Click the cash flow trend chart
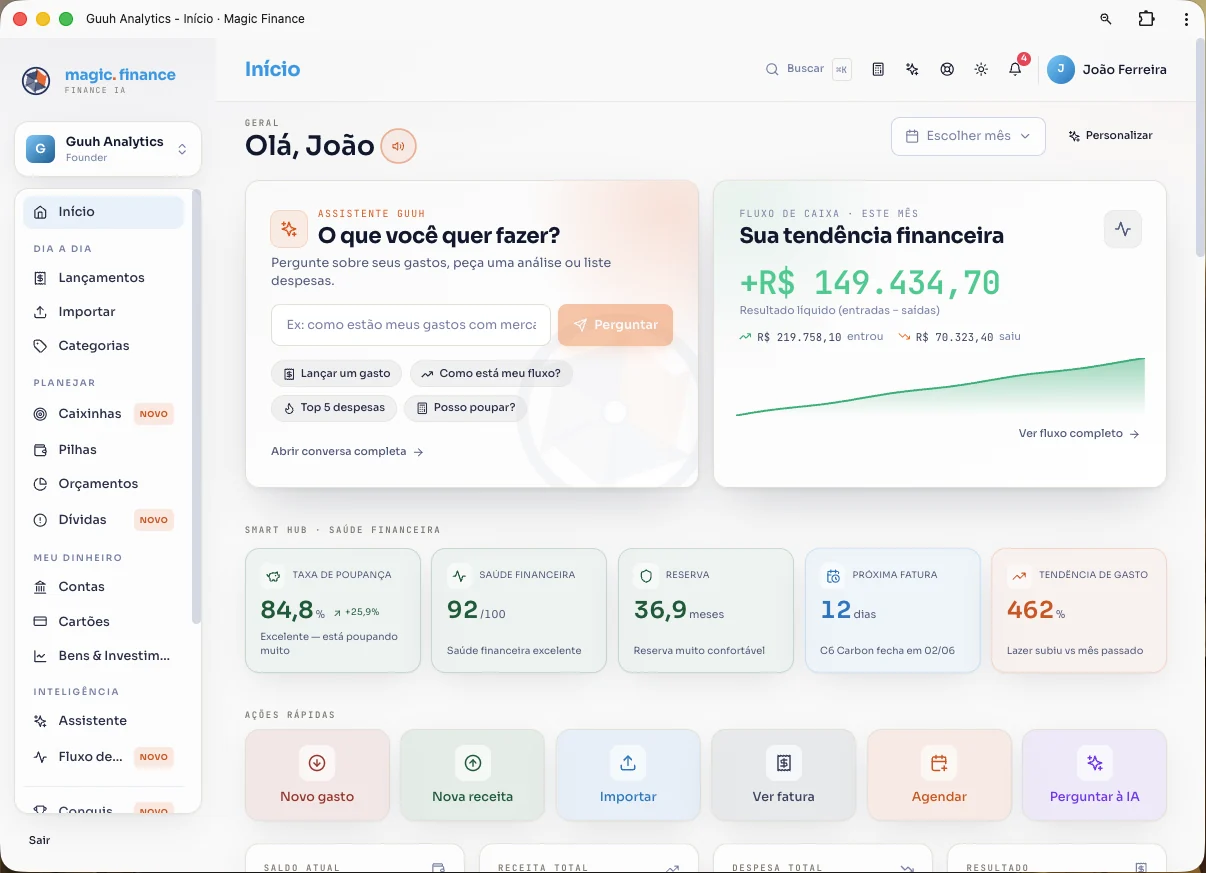 940,387
